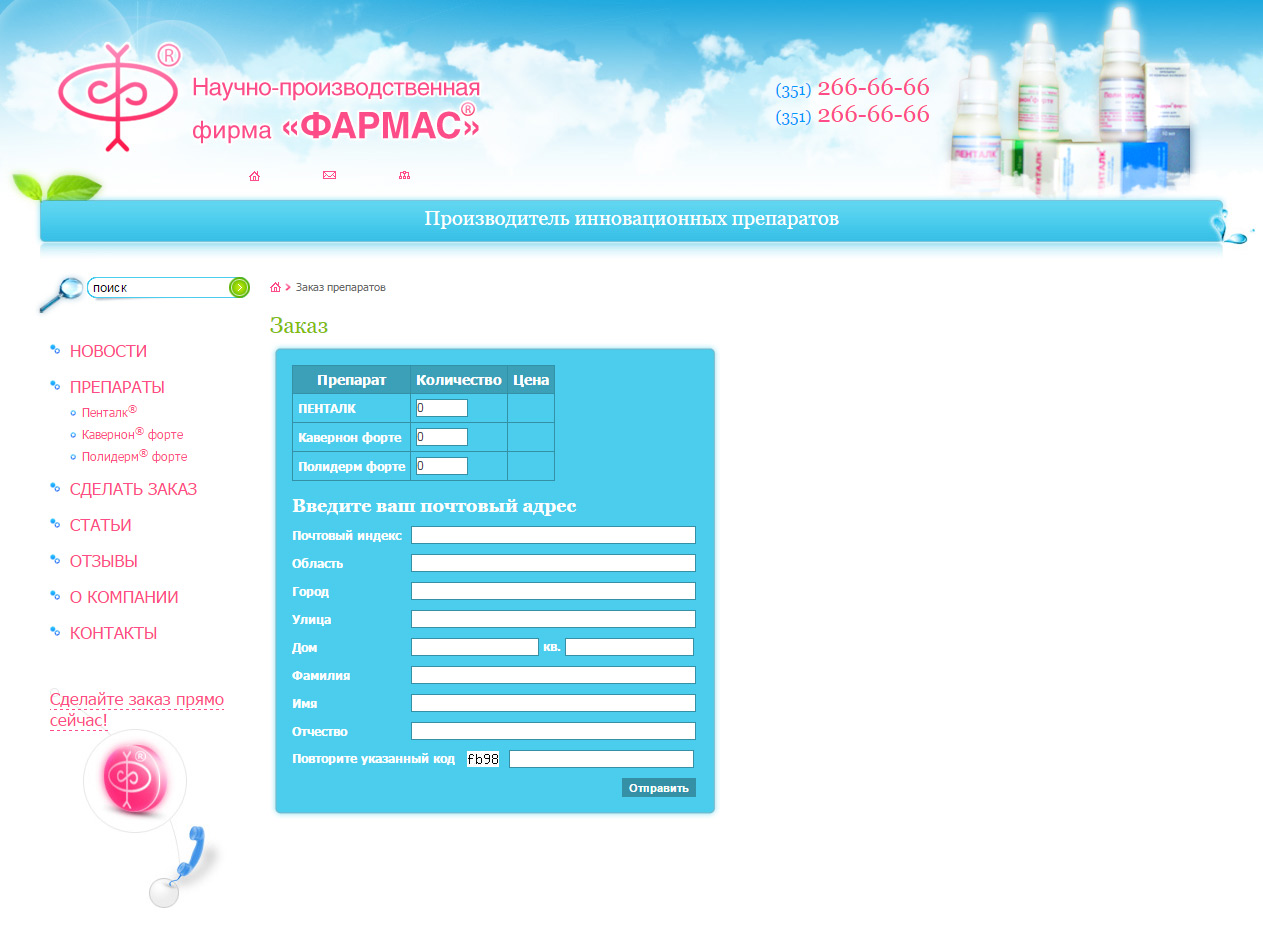The width and height of the screenshot is (1263, 933).
Task: Click the 'Введите ваш почтовый адрес' heading
Action: tap(434, 506)
